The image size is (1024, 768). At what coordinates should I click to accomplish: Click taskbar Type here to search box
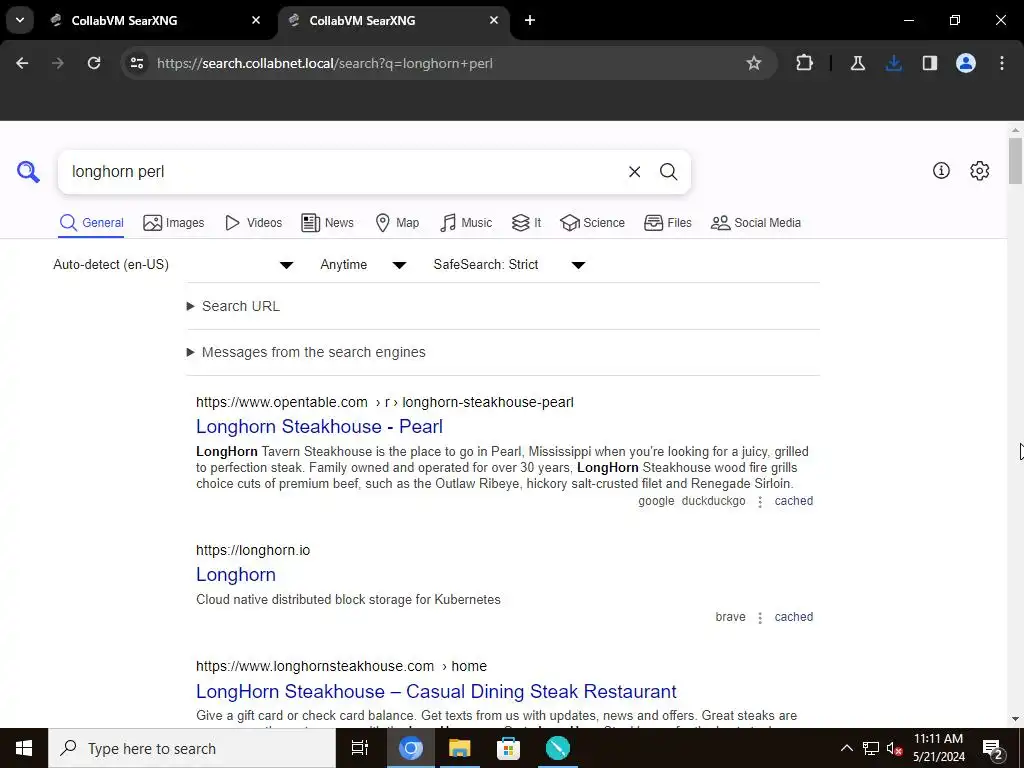192,748
